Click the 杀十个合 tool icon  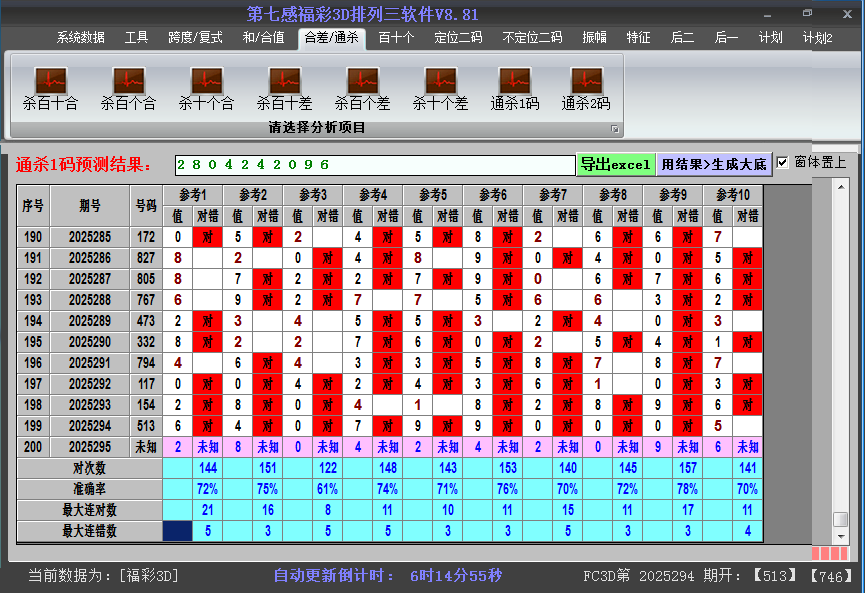(205, 88)
